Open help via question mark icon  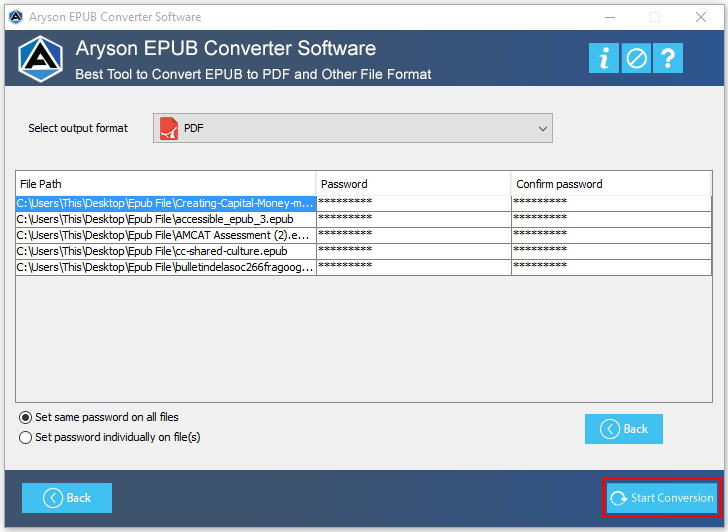668,58
